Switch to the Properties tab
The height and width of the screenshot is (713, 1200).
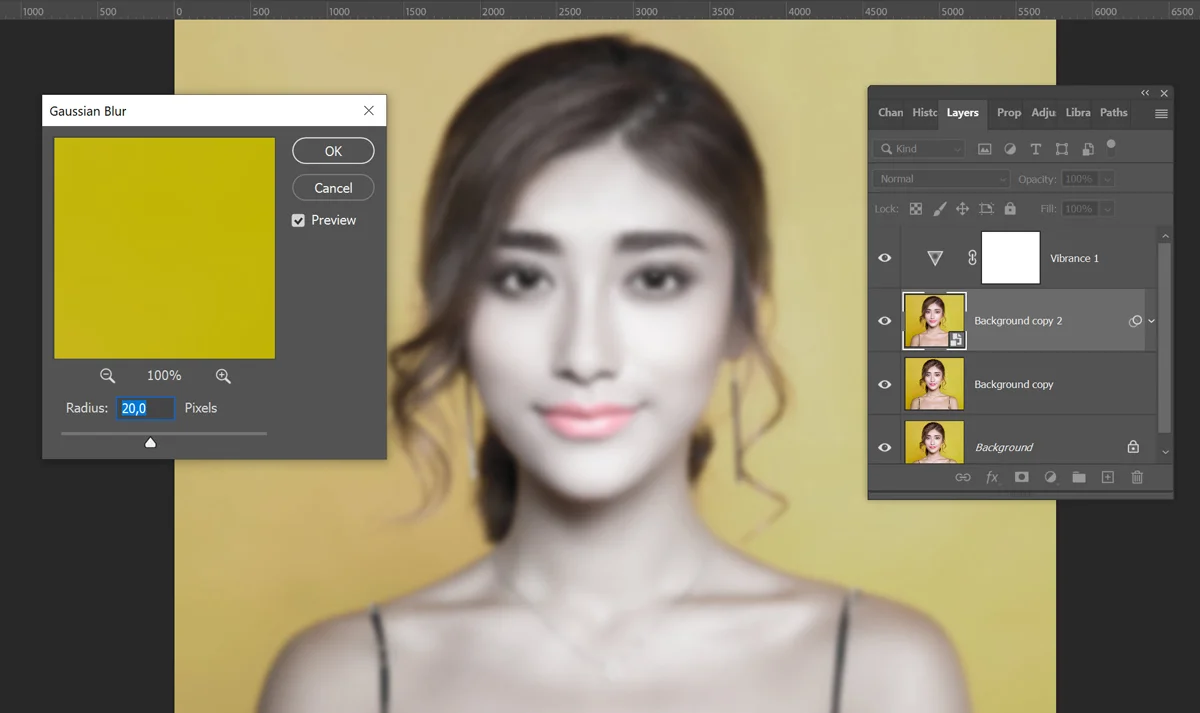click(1009, 113)
